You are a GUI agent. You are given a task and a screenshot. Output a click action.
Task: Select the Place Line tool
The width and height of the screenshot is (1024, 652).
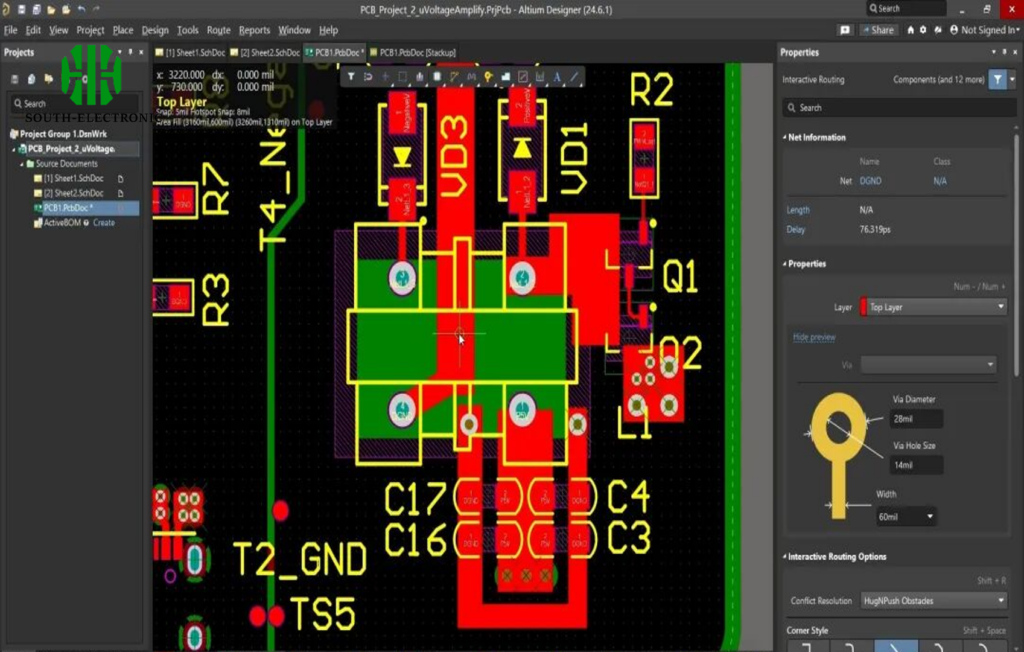(574, 77)
